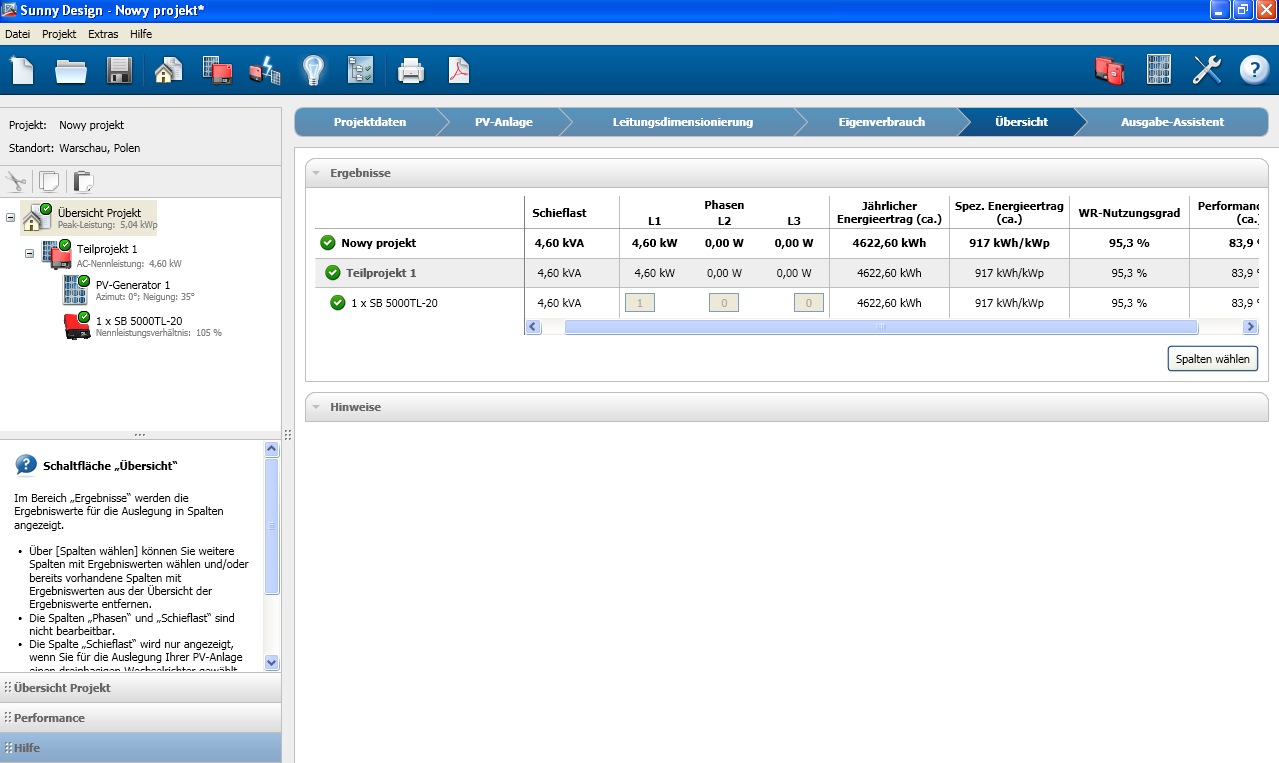Click the Spalten wählen button
1279x763 pixels.
pyautogui.click(x=1213, y=359)
